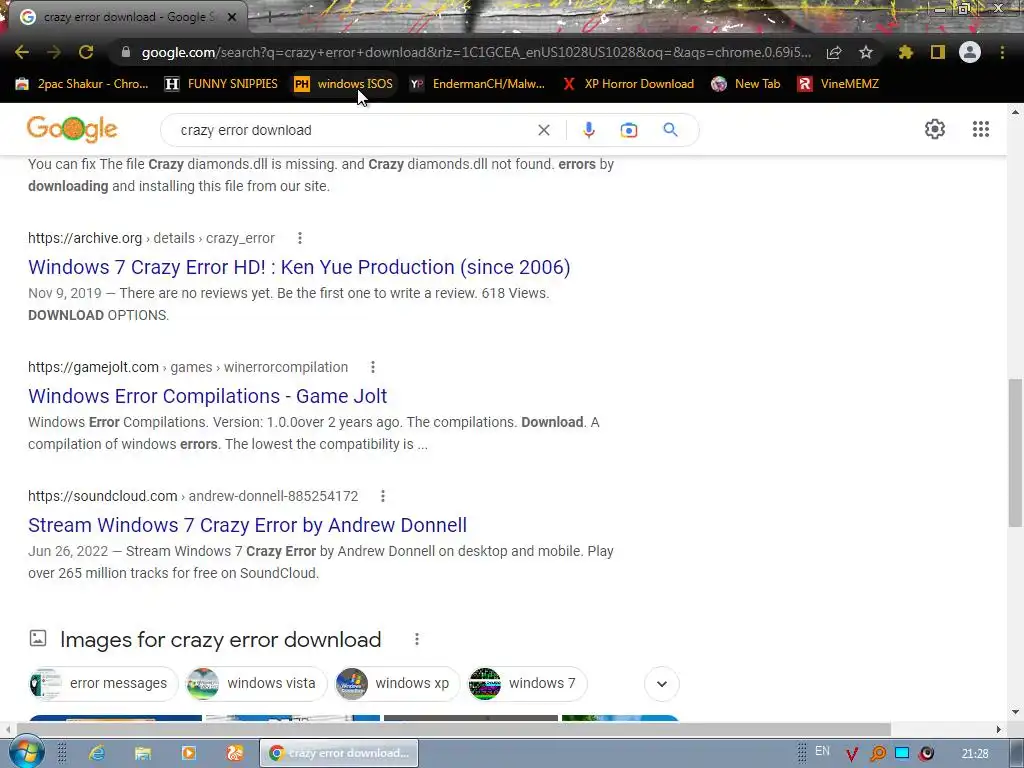Open the orange app icon on taskbar
Image resolution: width=1024 pixels, height=768 pixels.
(x=234, y=753)
